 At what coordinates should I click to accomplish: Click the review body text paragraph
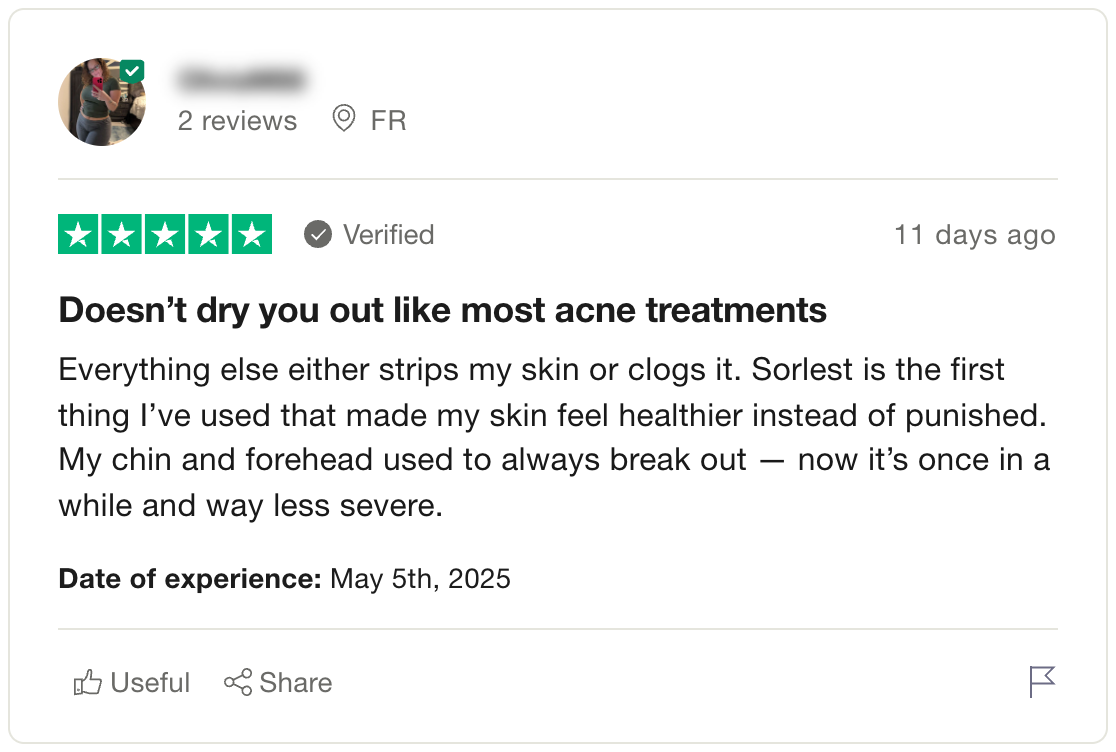554,438
